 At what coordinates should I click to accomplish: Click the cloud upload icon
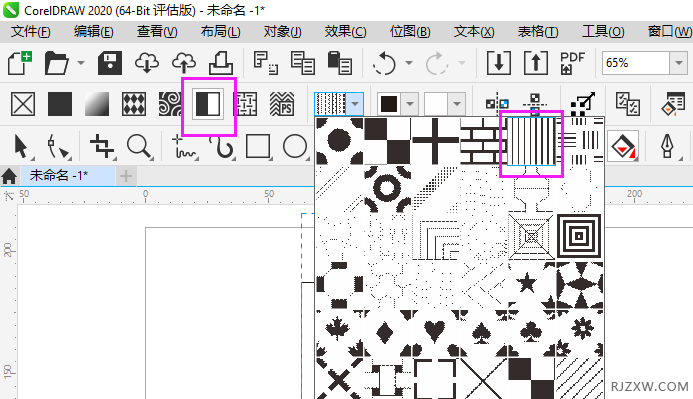click(184, 63)
